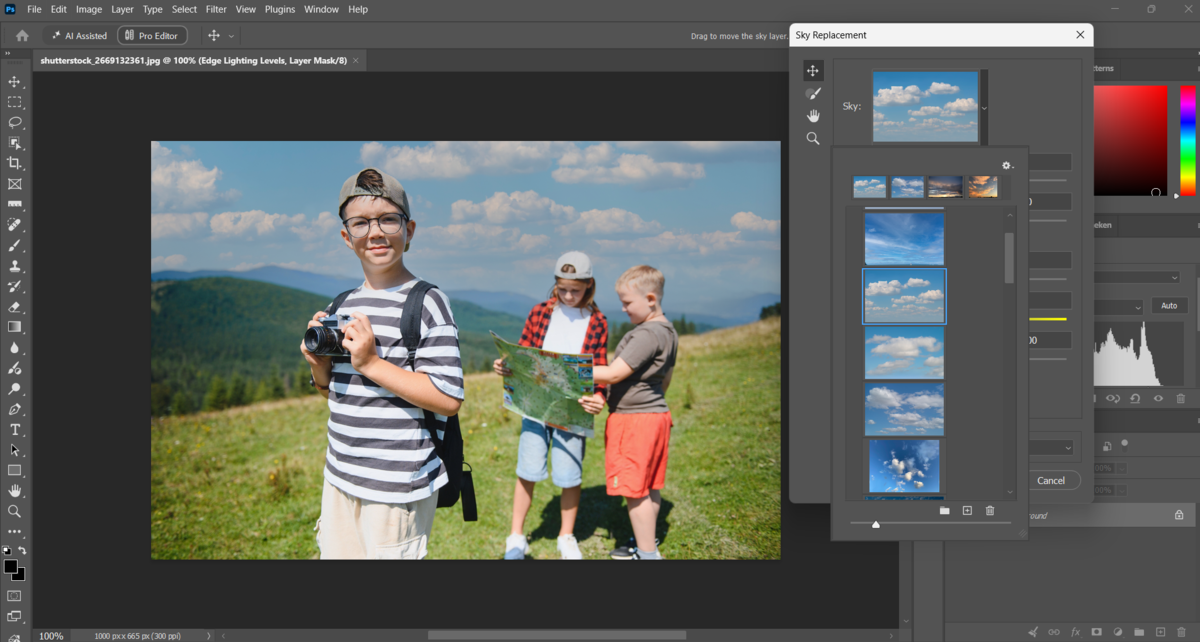Select highlighted cloudy sky preset thumbnail

click(904, 296)
